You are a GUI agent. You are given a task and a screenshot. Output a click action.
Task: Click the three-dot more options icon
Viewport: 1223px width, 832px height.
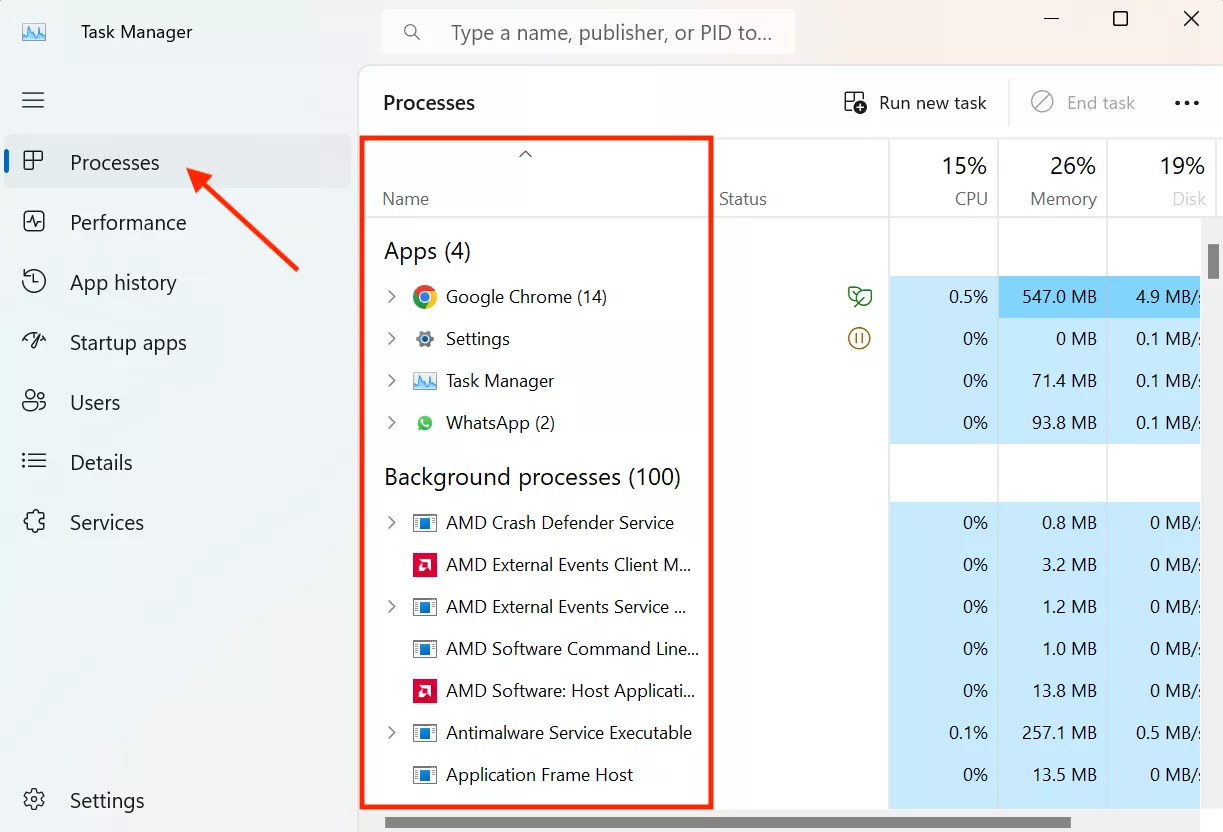point(1187,103)
